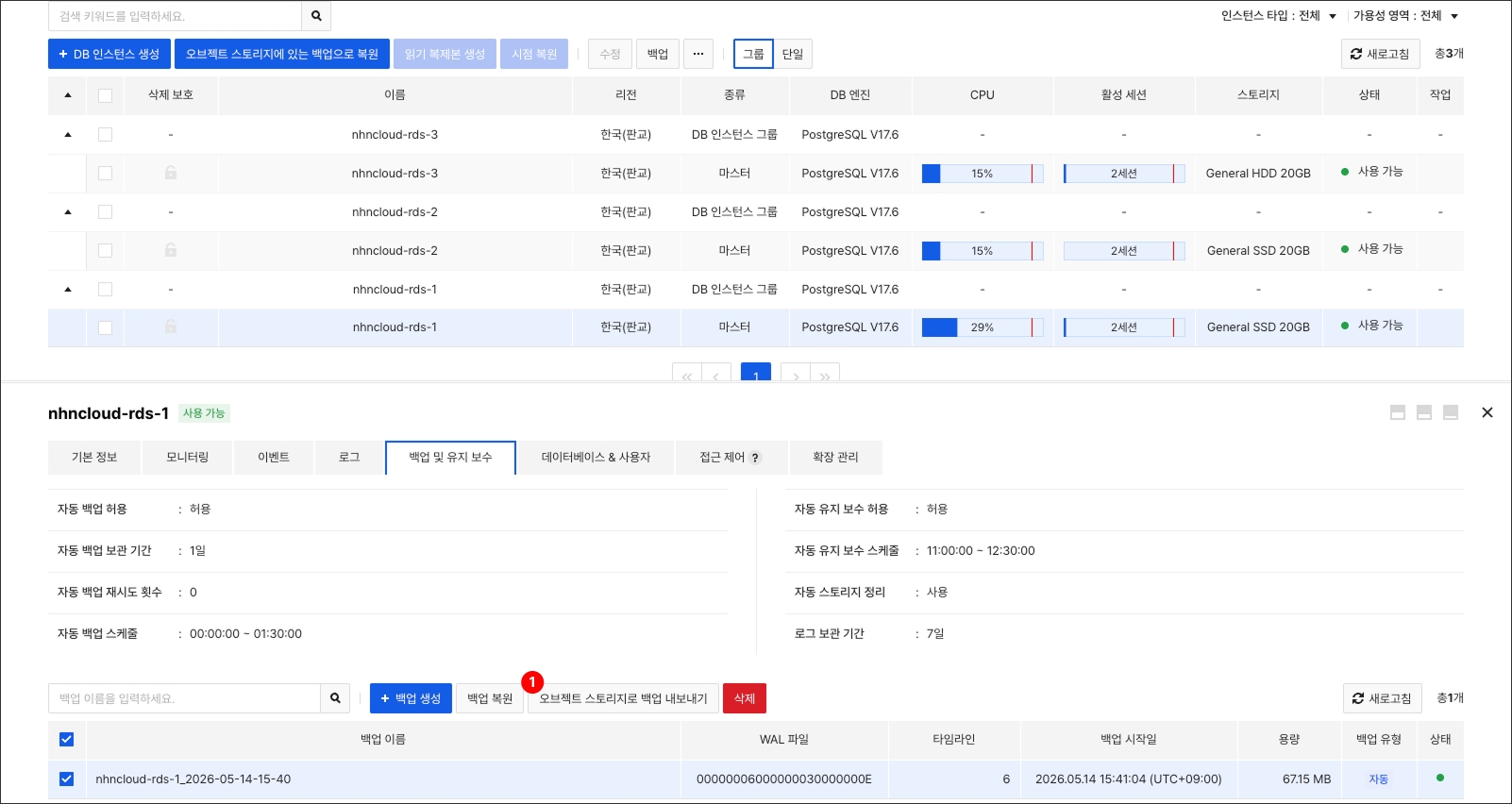This screenshot has height=804, width=1512.
Task: Open the more actions ellipsis button
Action: [697, 54]
